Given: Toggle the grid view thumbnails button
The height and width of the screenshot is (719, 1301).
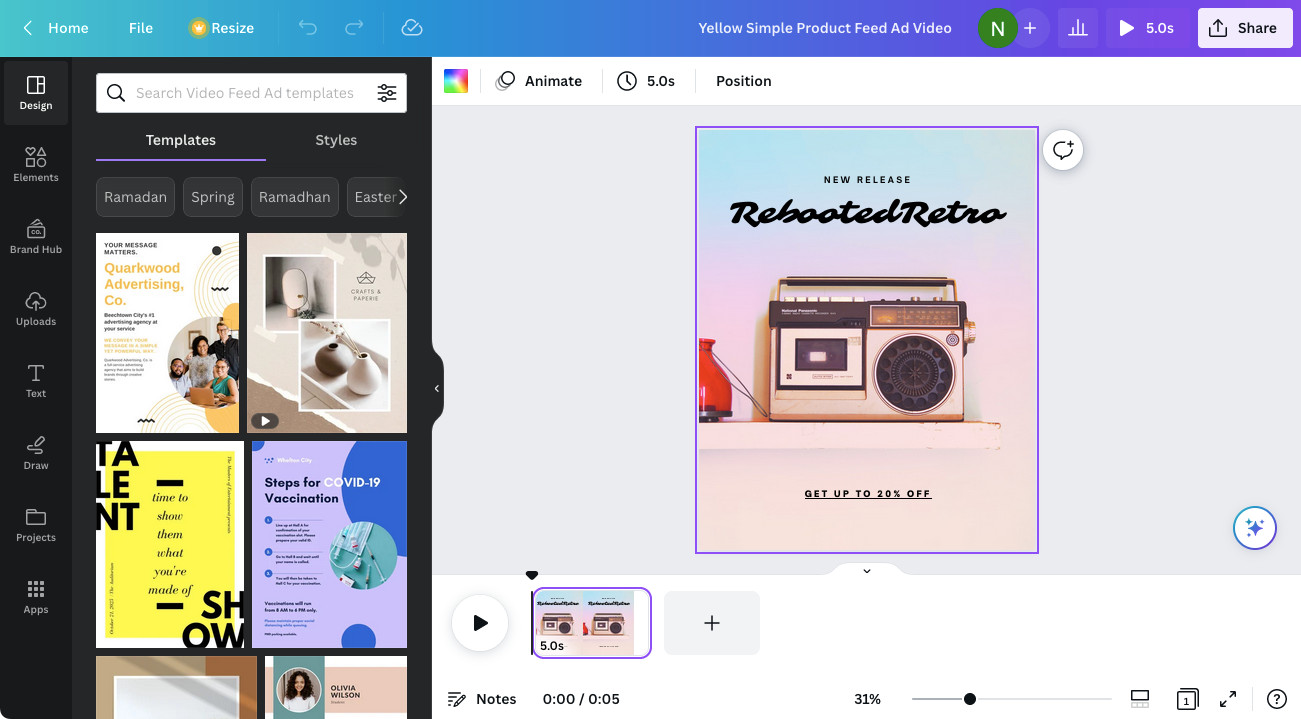Looking at the screenshot, I should point(1140,699).
